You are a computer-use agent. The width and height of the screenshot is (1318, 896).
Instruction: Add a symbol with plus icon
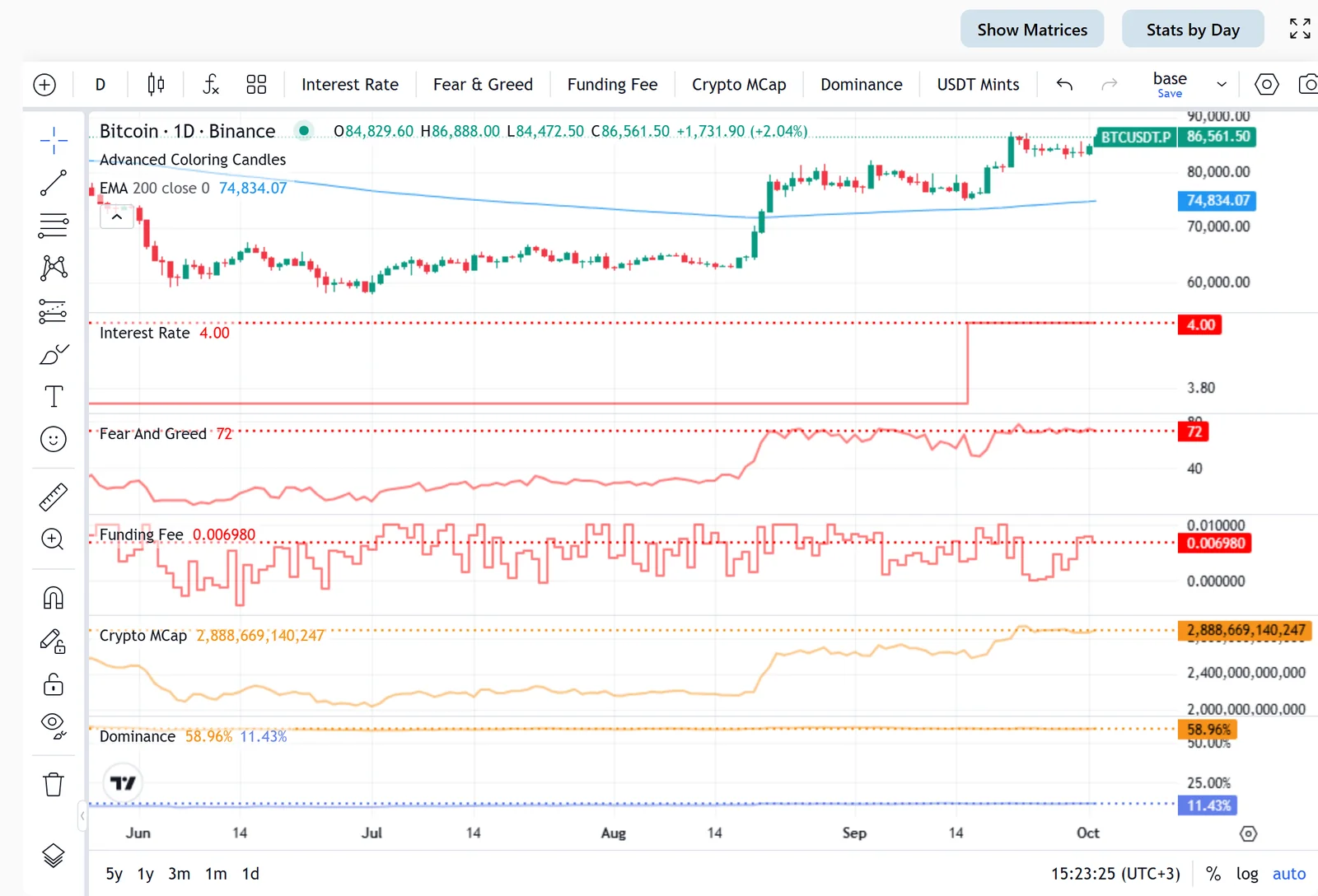[x=44, y=84]
